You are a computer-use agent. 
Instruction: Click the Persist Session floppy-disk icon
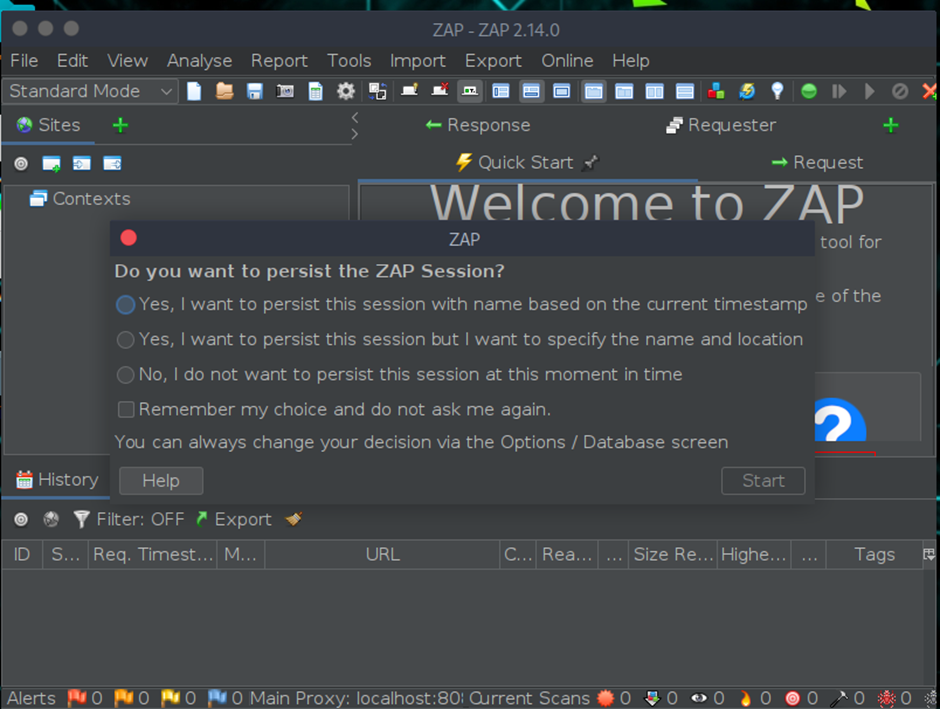255,91
